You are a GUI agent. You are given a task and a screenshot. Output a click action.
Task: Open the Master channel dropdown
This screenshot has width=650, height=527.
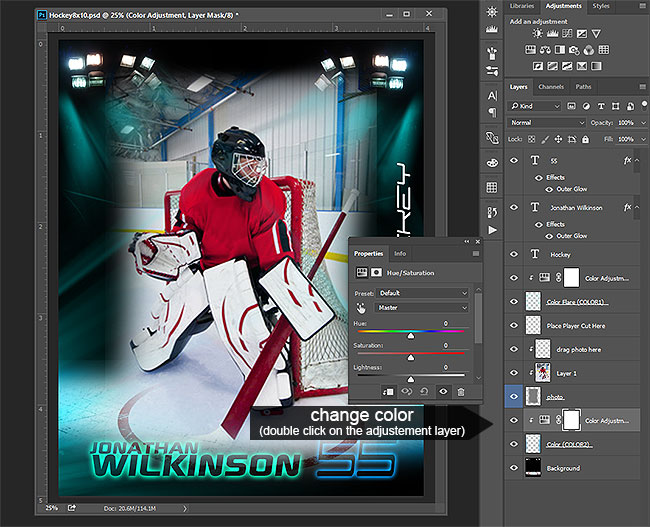422,308
